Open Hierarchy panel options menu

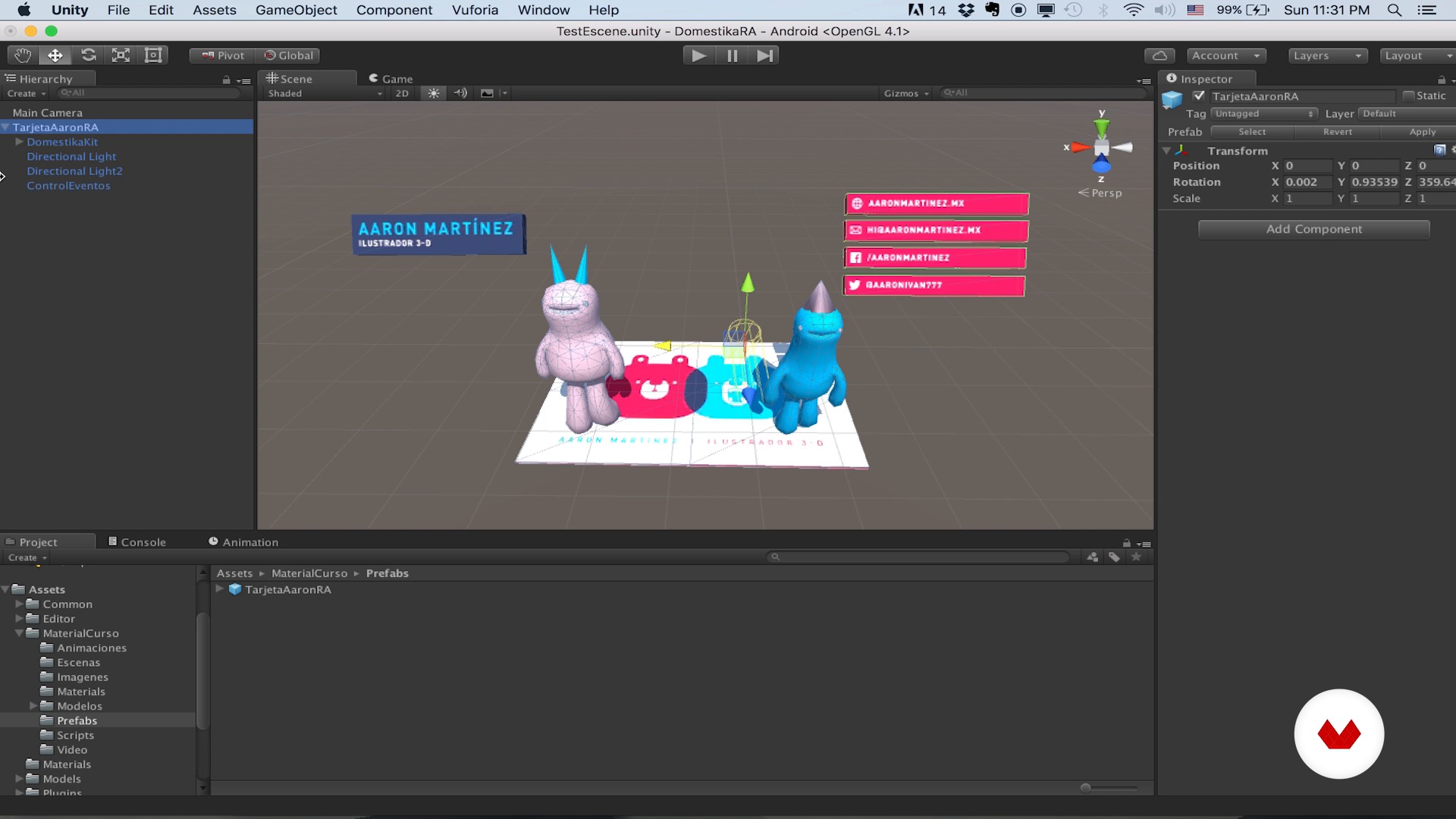tap(243, 80)
